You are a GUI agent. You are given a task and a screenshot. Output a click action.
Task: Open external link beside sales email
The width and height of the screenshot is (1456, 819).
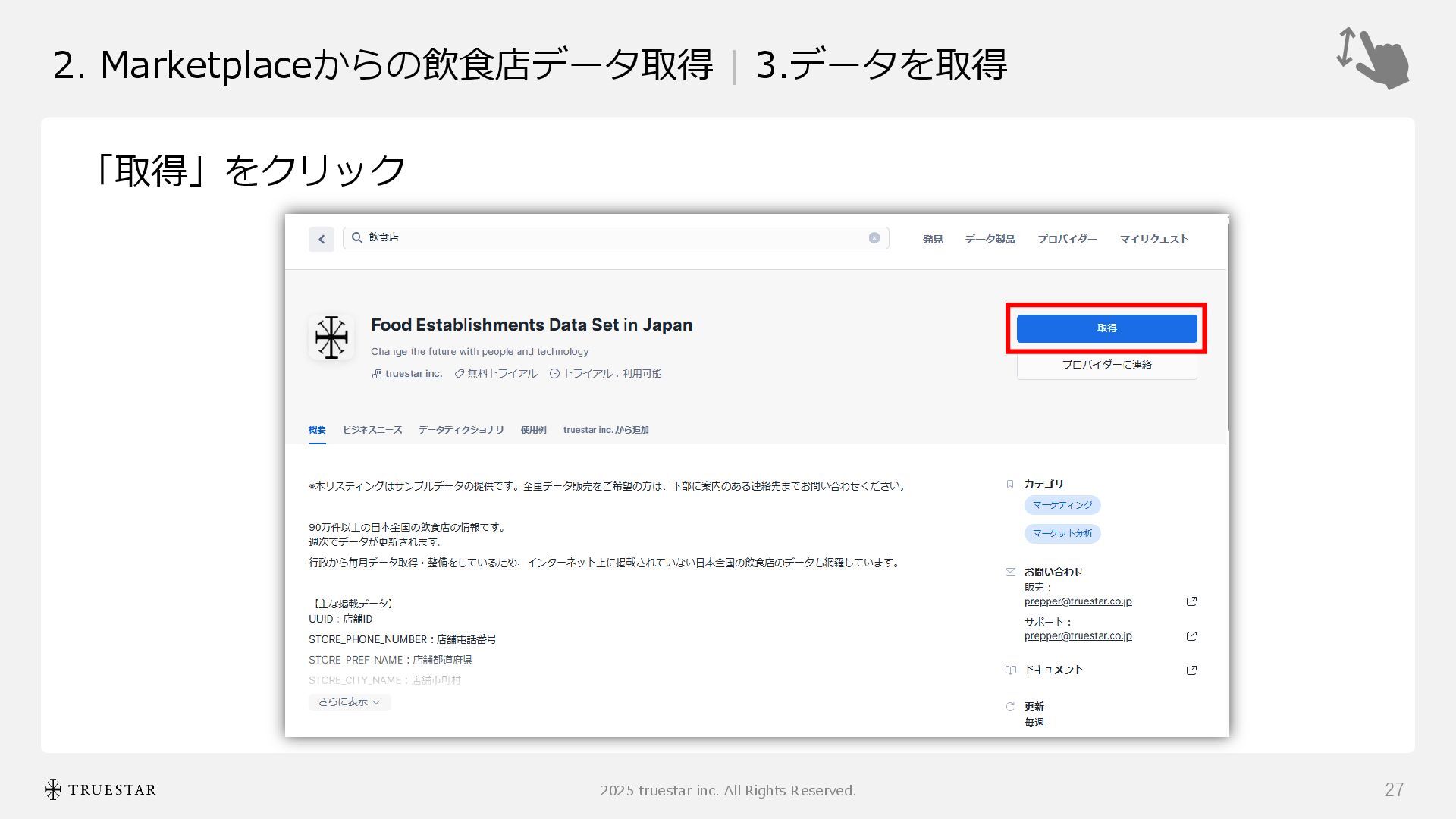(x=1191, y=601)
